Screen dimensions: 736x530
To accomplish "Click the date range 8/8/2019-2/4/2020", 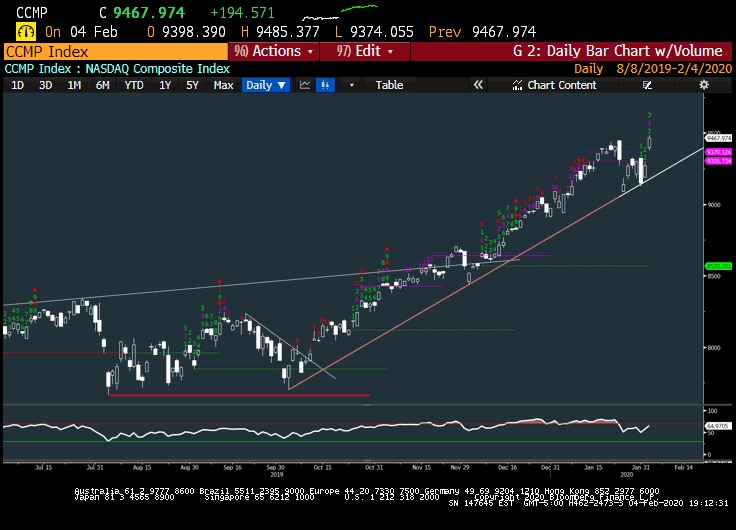I will click(x=674, y=69).
